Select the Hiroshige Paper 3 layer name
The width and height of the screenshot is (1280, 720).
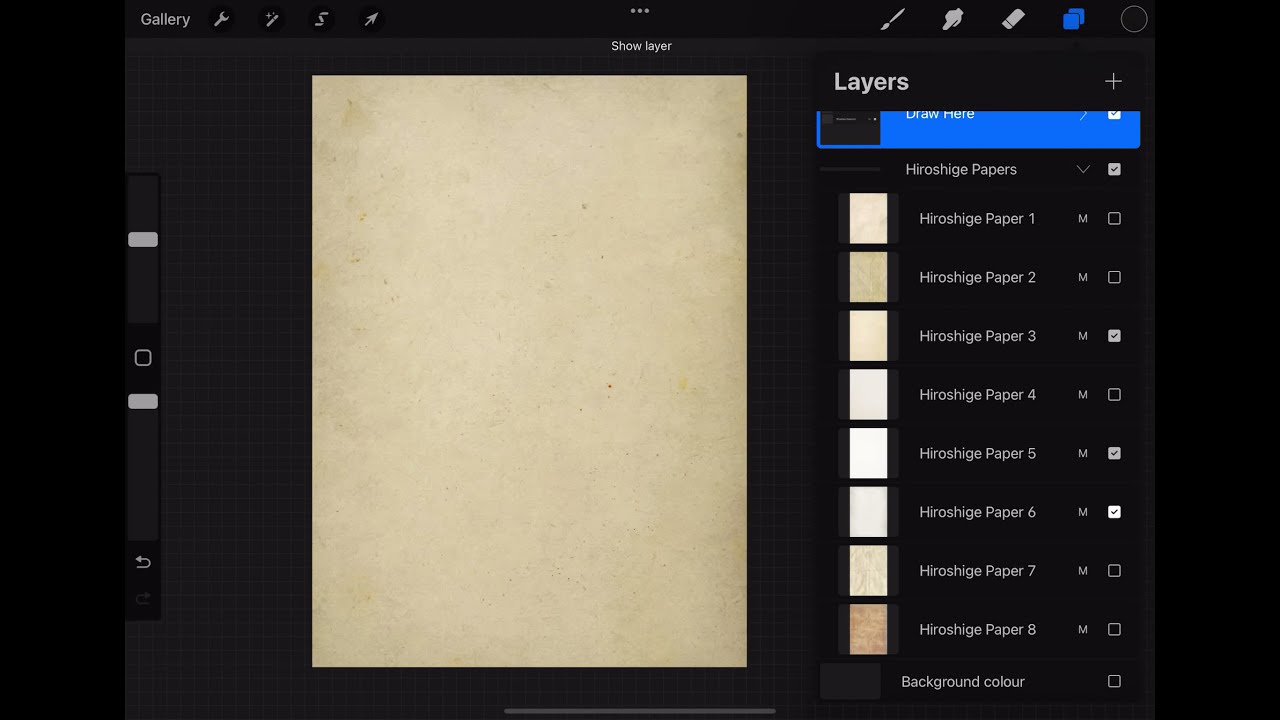pyautogui.click(x=978, y=336)
